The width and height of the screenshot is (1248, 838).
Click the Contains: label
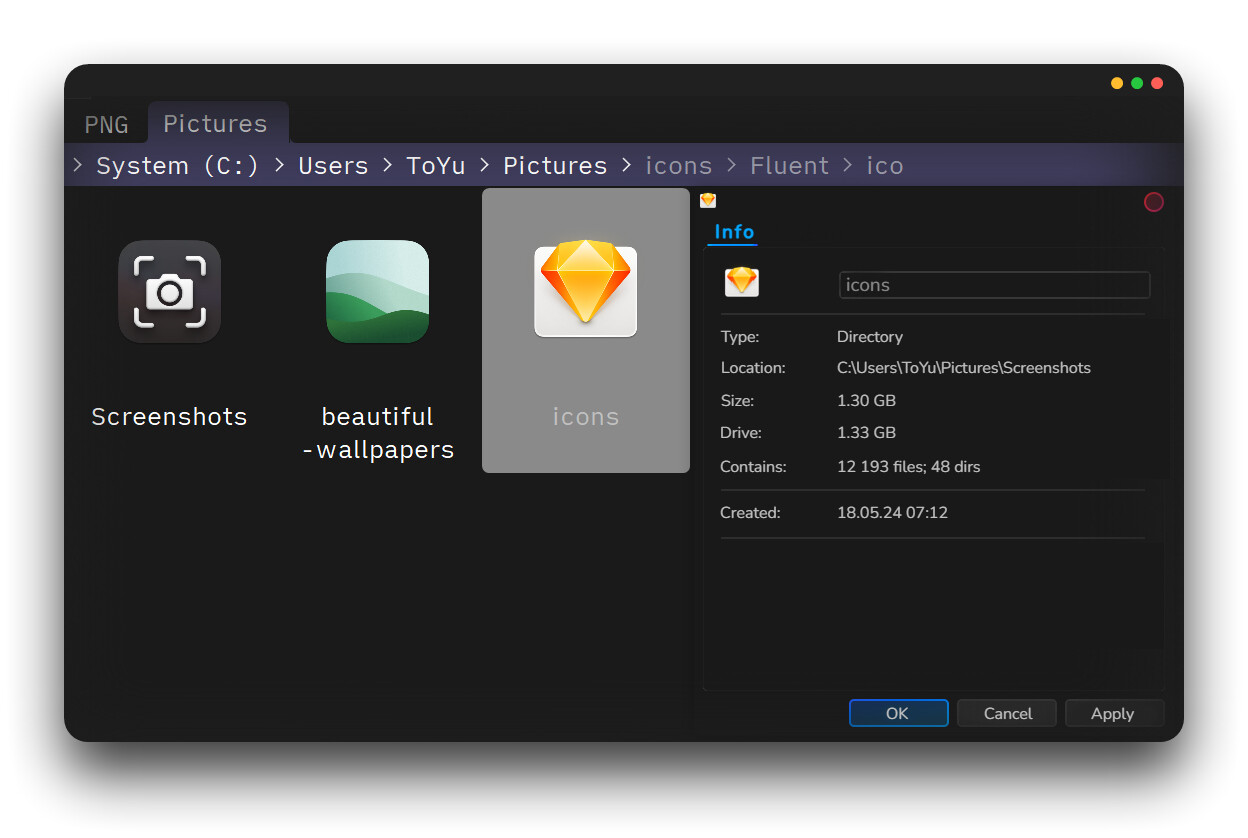tap(753, 466)
